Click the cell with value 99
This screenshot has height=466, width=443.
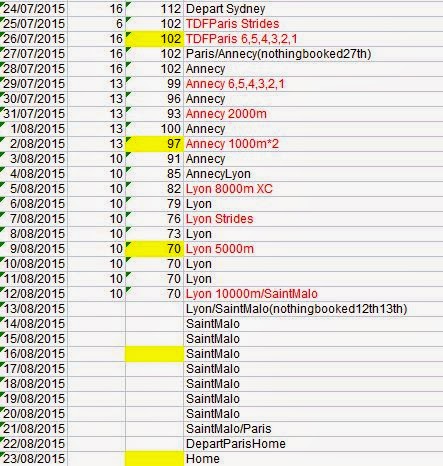154,84
